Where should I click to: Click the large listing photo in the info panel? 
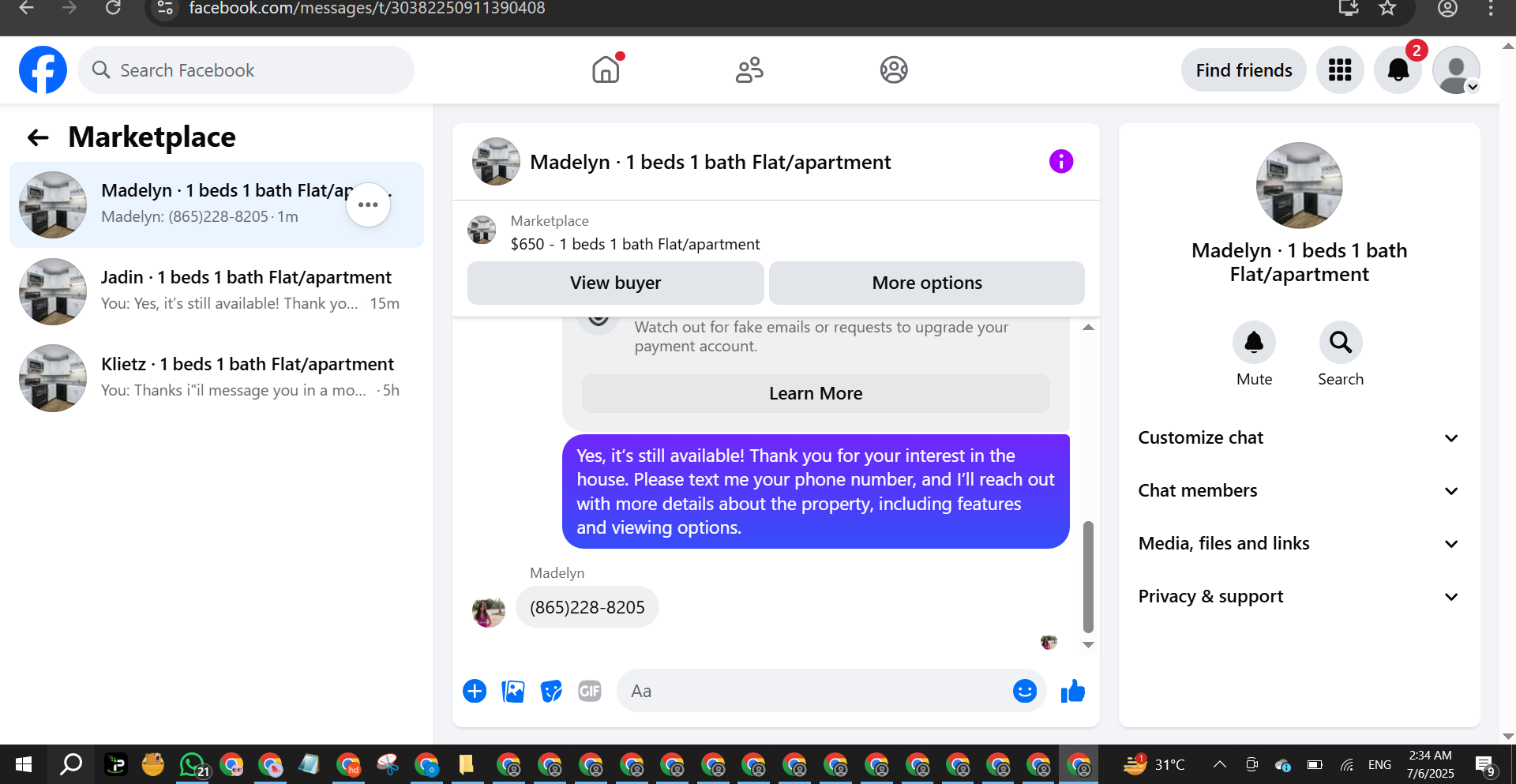[1299, 186]
